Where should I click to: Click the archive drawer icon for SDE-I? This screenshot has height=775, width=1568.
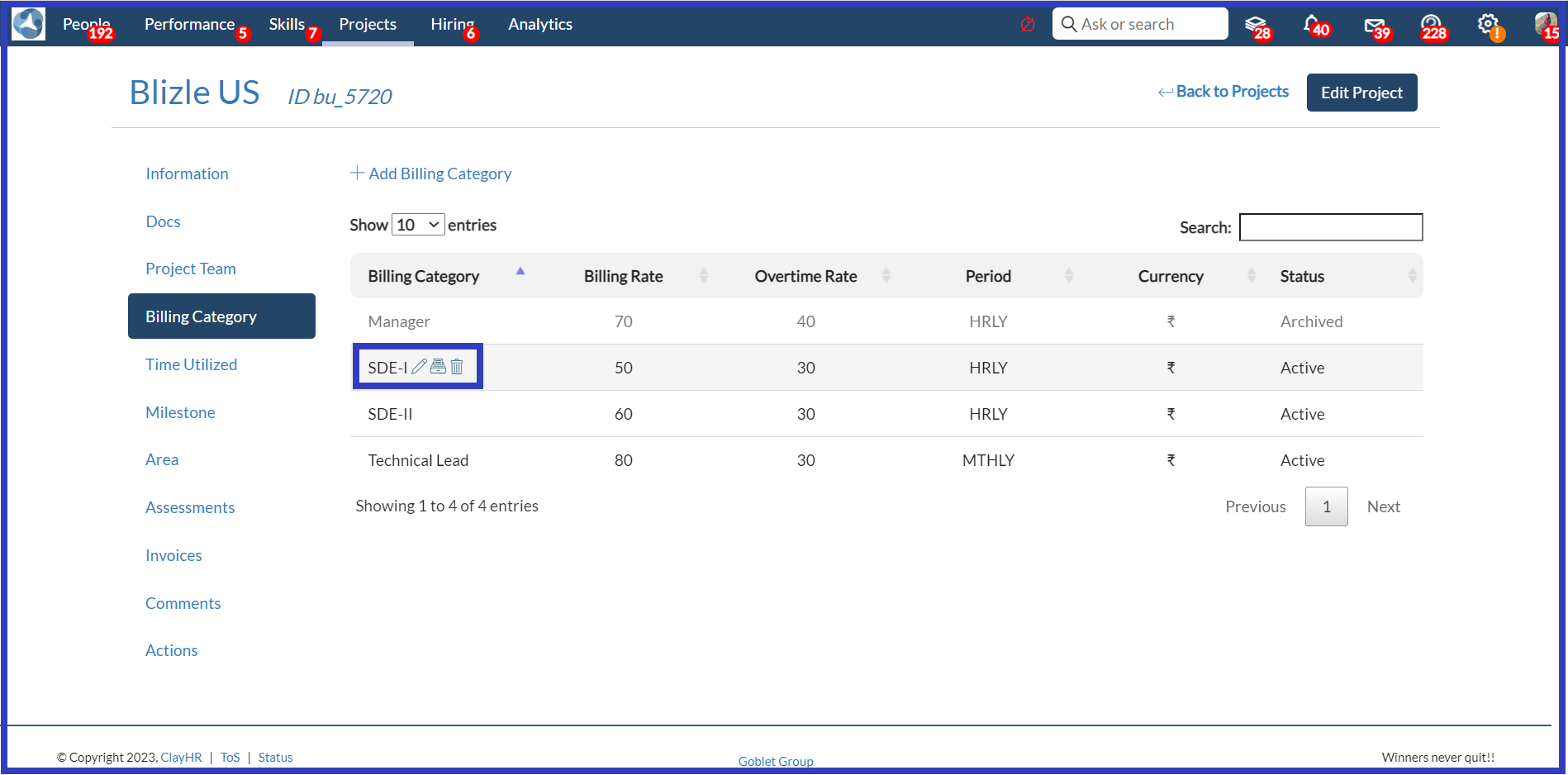click(x=438, y=366)
